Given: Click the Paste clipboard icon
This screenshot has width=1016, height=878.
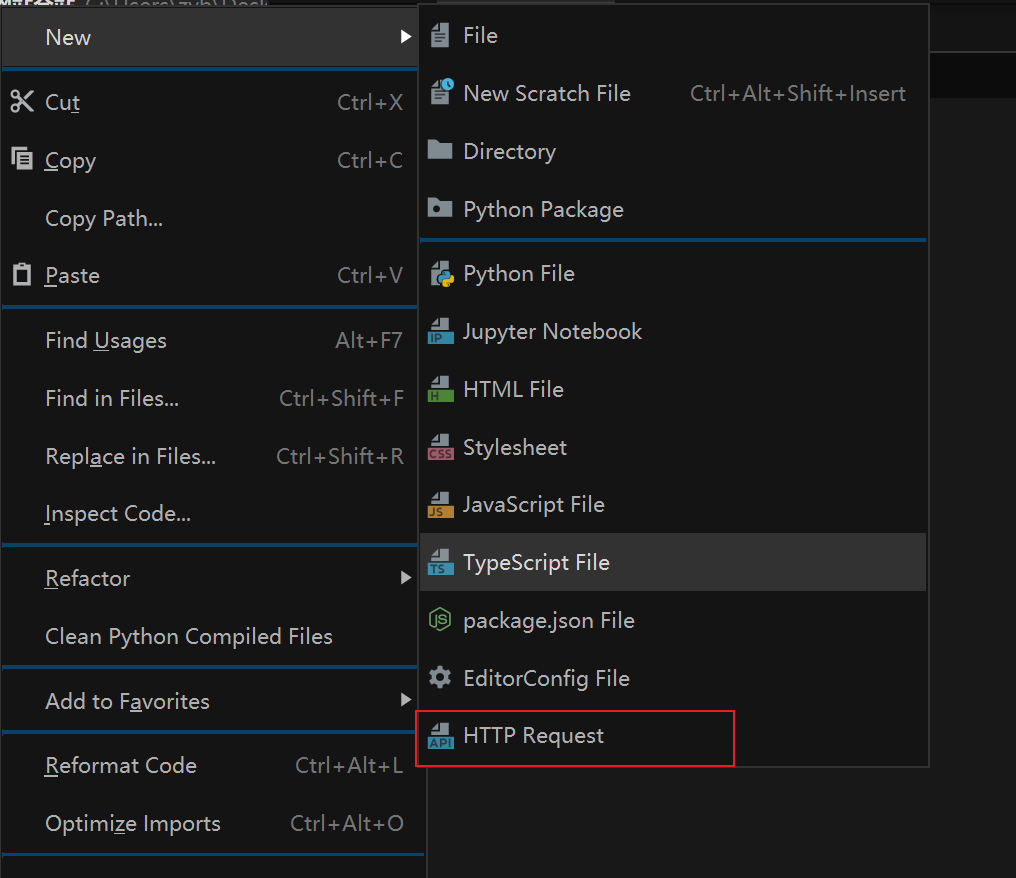Looking at the screenshot, I should coord(22,274).
